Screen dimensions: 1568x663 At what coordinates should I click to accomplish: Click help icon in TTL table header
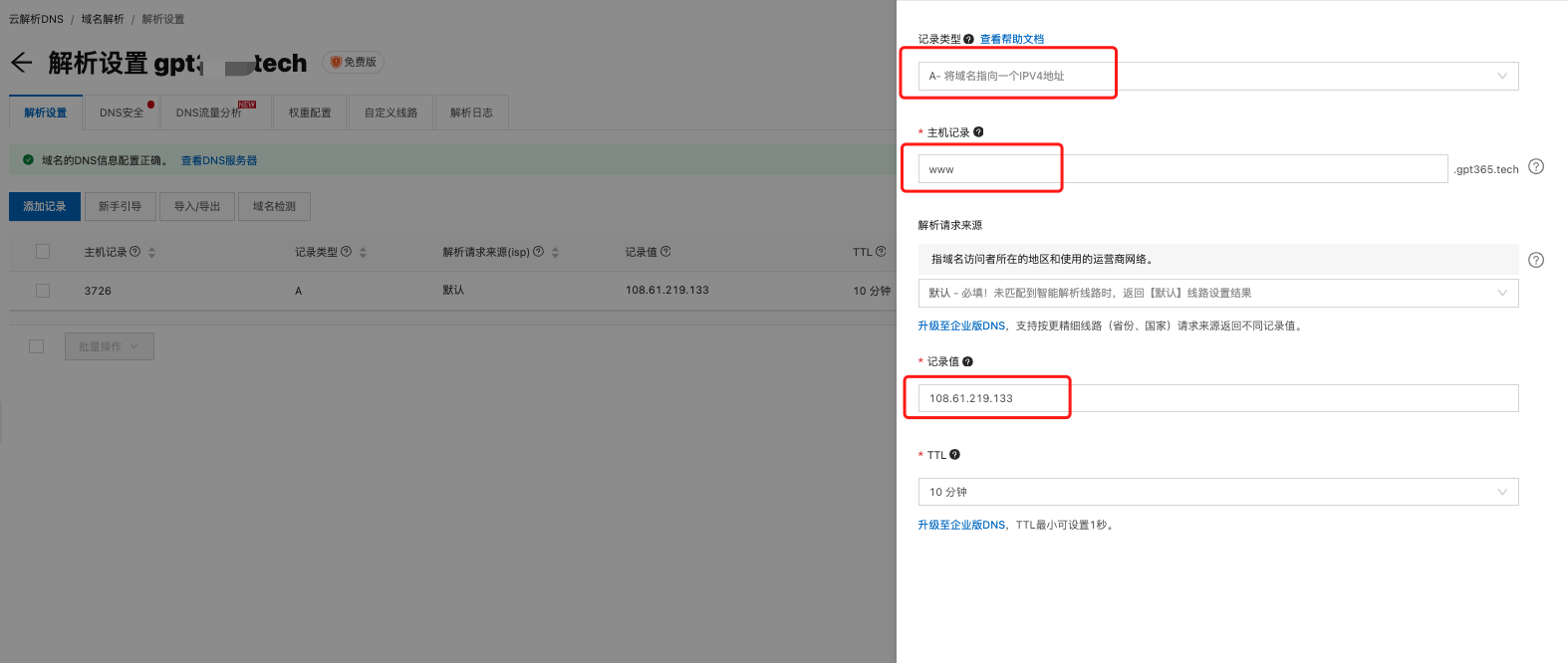(x=881, y=252)
